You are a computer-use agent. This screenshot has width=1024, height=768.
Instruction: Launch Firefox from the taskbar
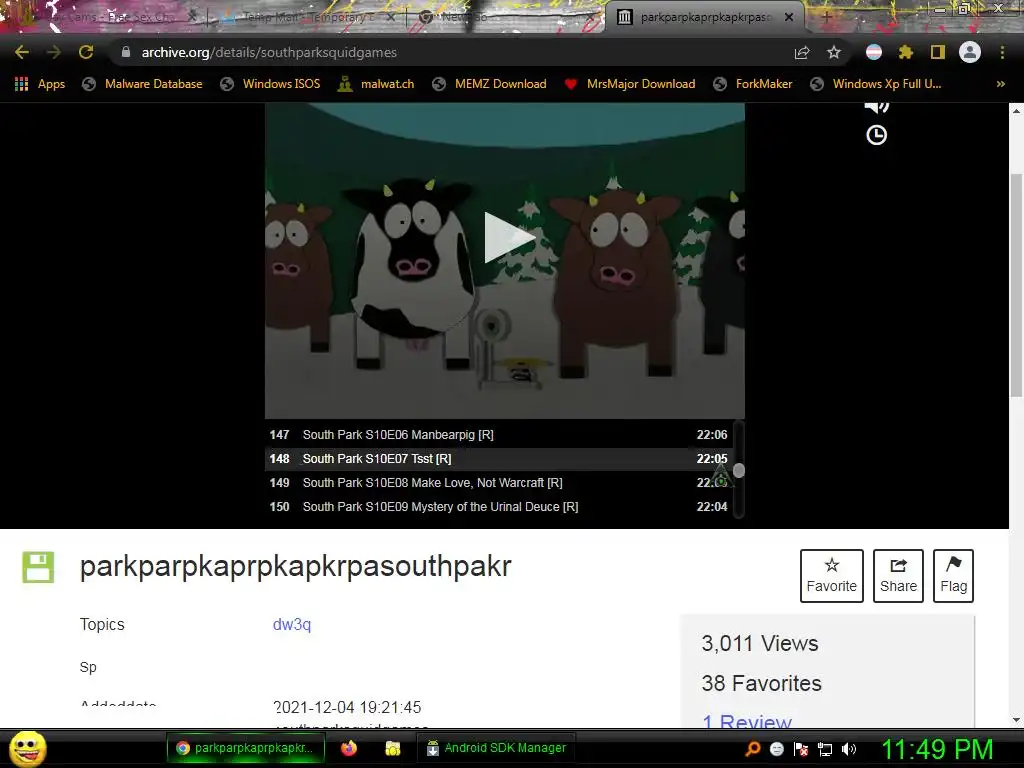coord(349,748)
